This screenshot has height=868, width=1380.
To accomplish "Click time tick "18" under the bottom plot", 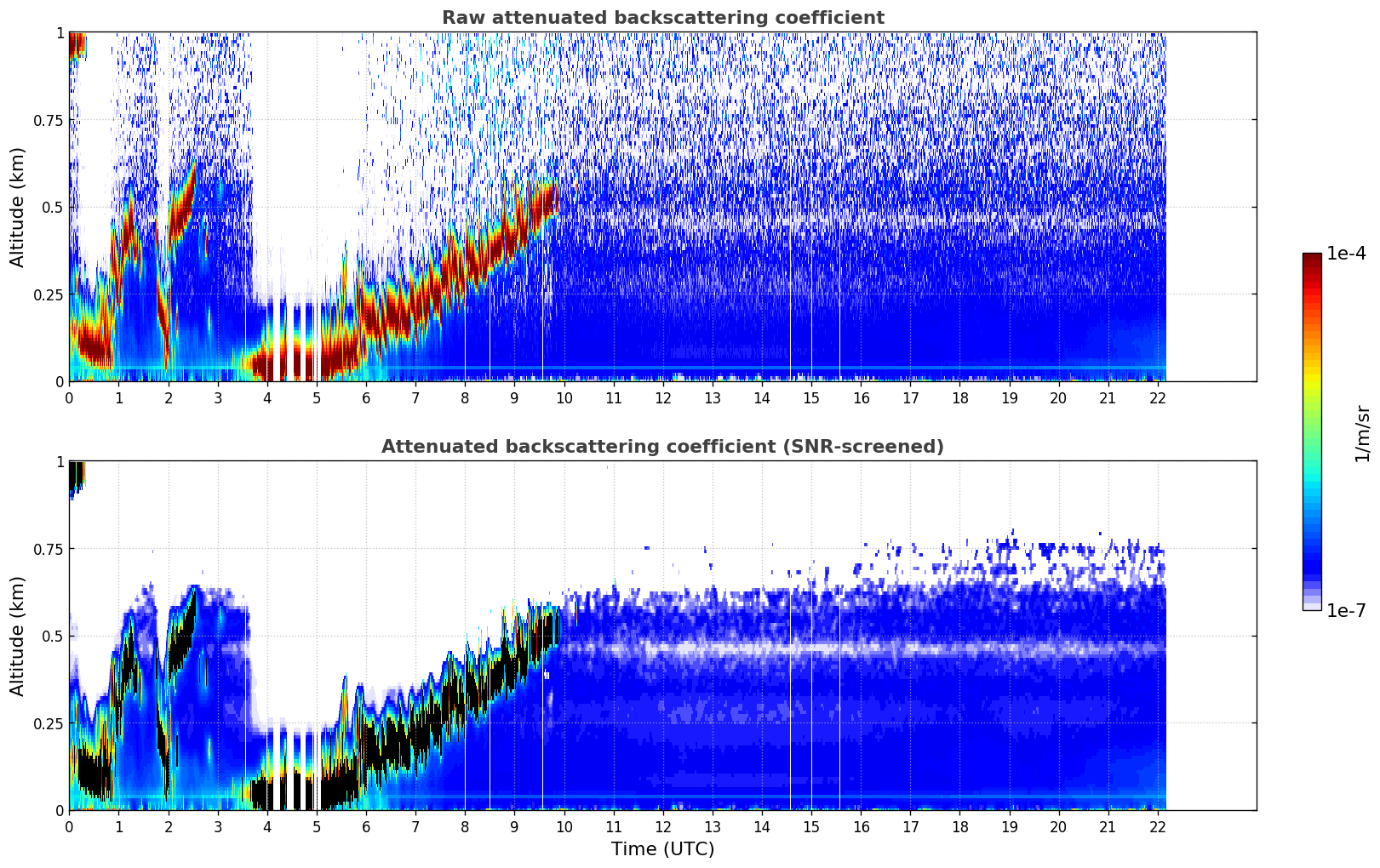I will point(959,826).
